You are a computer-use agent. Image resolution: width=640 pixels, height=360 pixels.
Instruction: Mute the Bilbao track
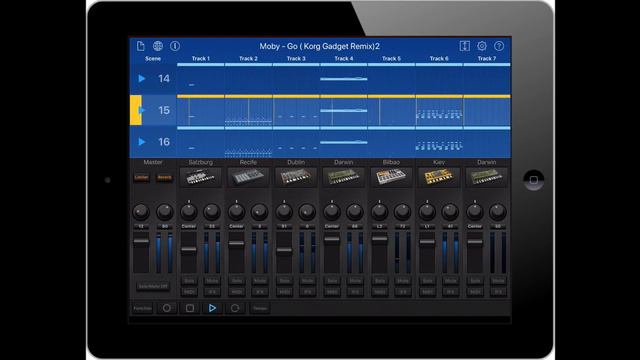pyautogui.click(x=403, y=281)
